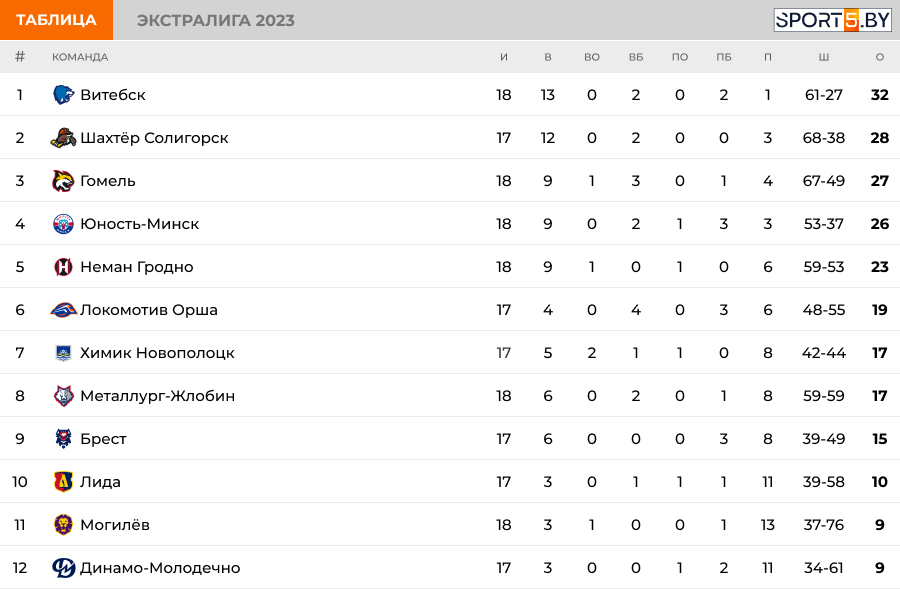
Task: Click the Брест team logo
Action: [63, 439]
